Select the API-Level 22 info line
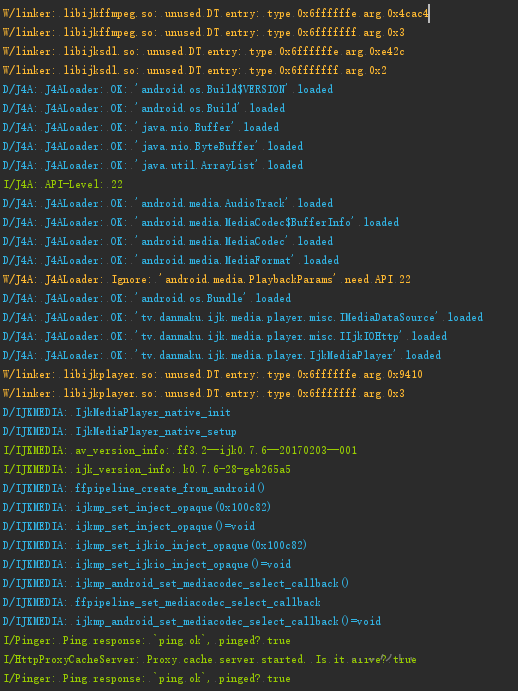This screenshot has height=691, width=518. point(63,184)
